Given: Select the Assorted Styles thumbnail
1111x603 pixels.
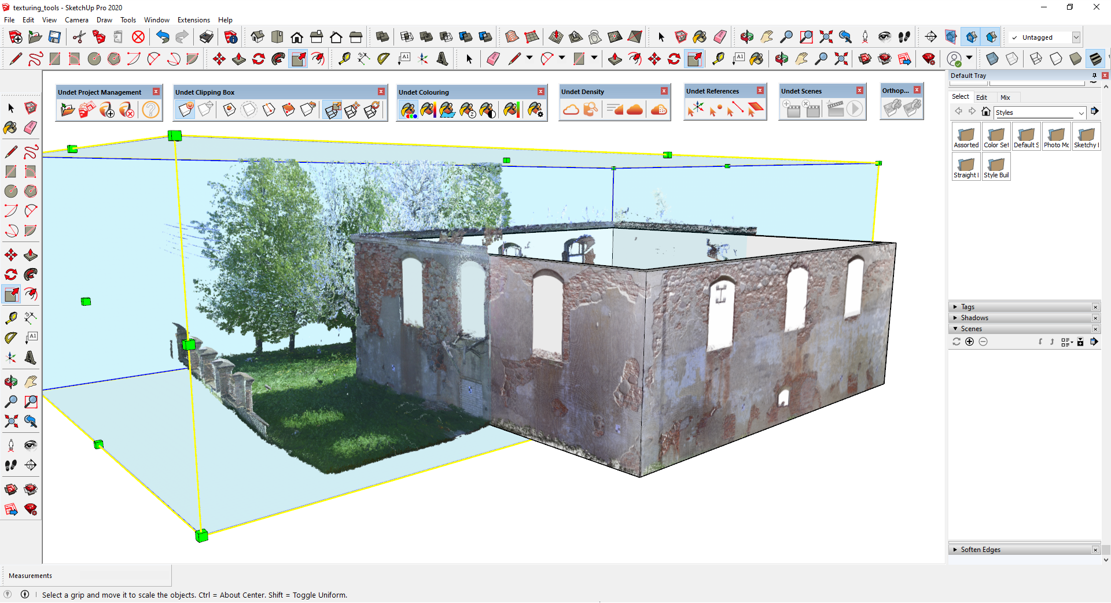Looking at the screenshot, I should click(966, 135).
